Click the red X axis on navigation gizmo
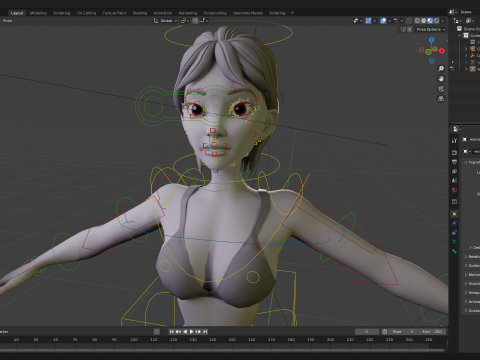Screen dimensions: 480x360 coord(442,51)
